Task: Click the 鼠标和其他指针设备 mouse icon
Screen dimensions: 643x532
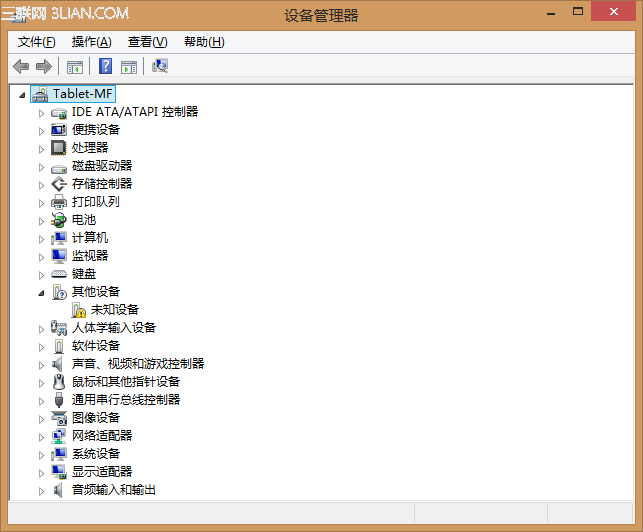Action: (x=59, y=382)
